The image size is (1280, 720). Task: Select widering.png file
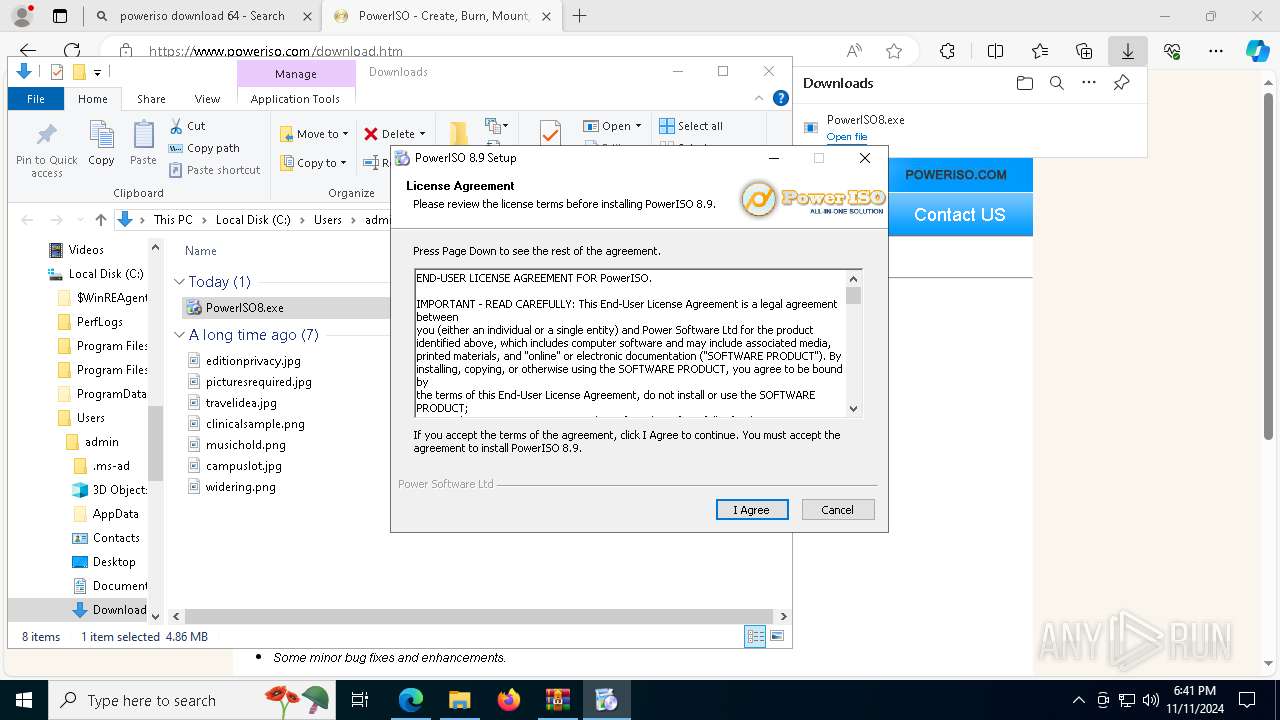coord(240,487)
